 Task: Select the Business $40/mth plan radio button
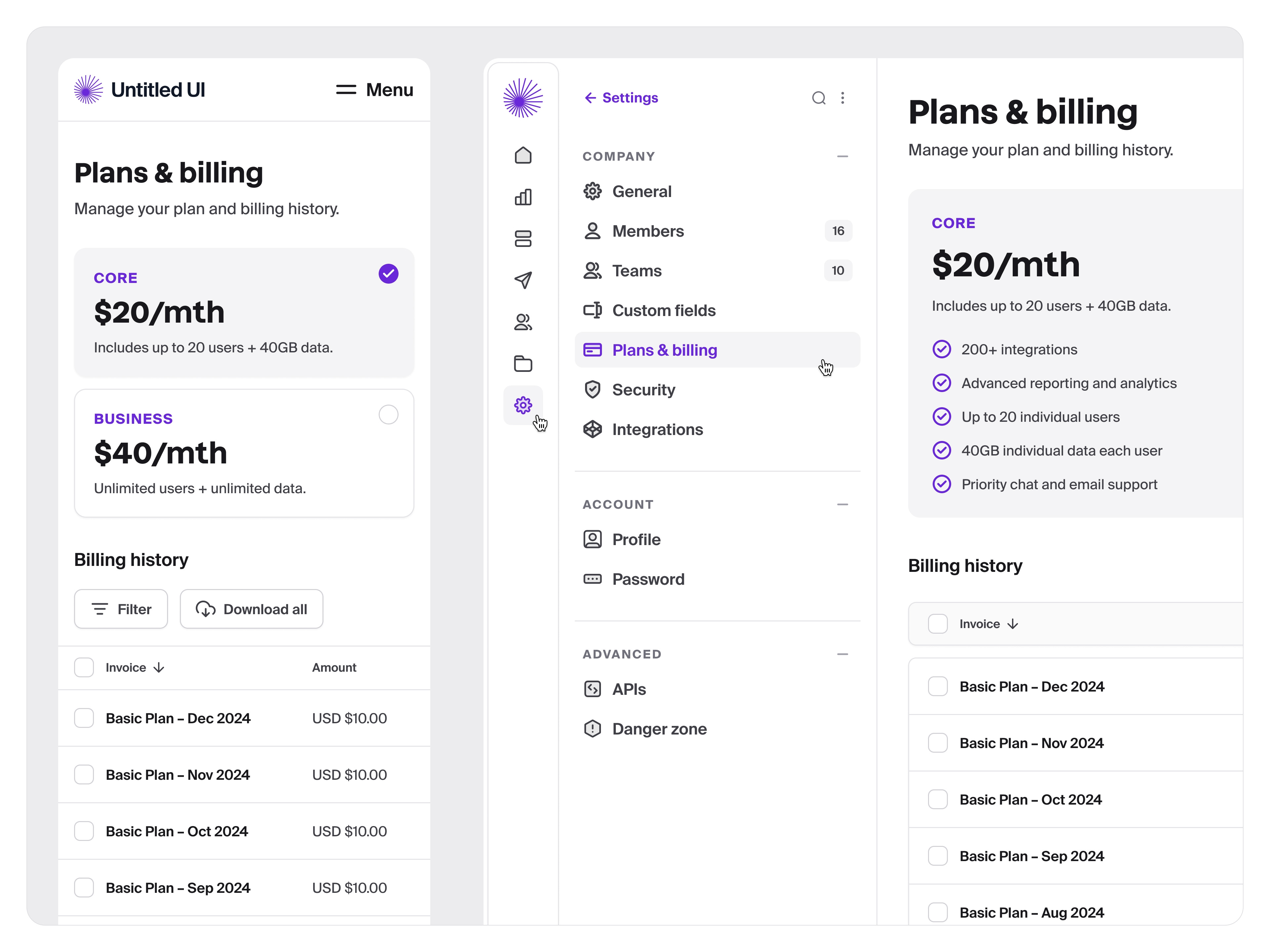[388, 414]
